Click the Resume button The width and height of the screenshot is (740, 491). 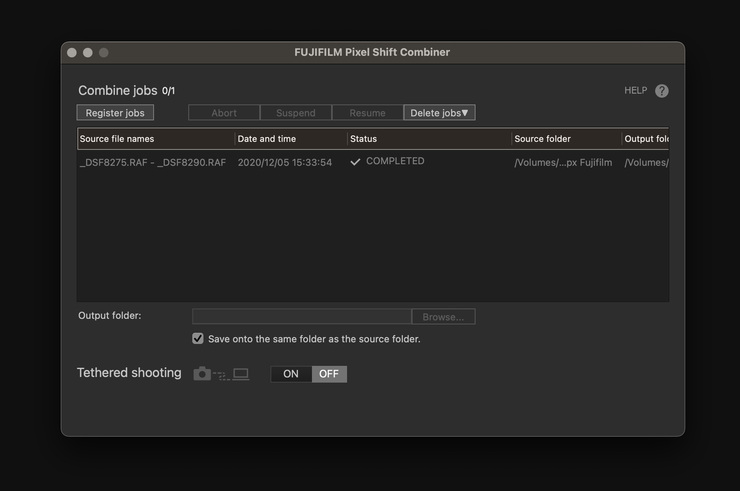tap(368, 113)
